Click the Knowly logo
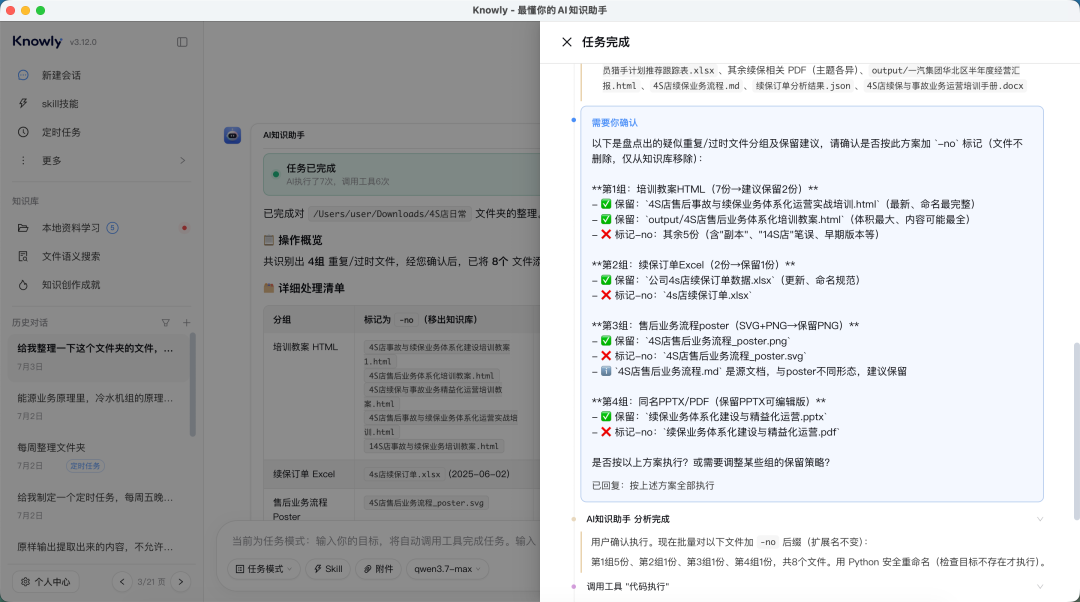 pos(37,41)
